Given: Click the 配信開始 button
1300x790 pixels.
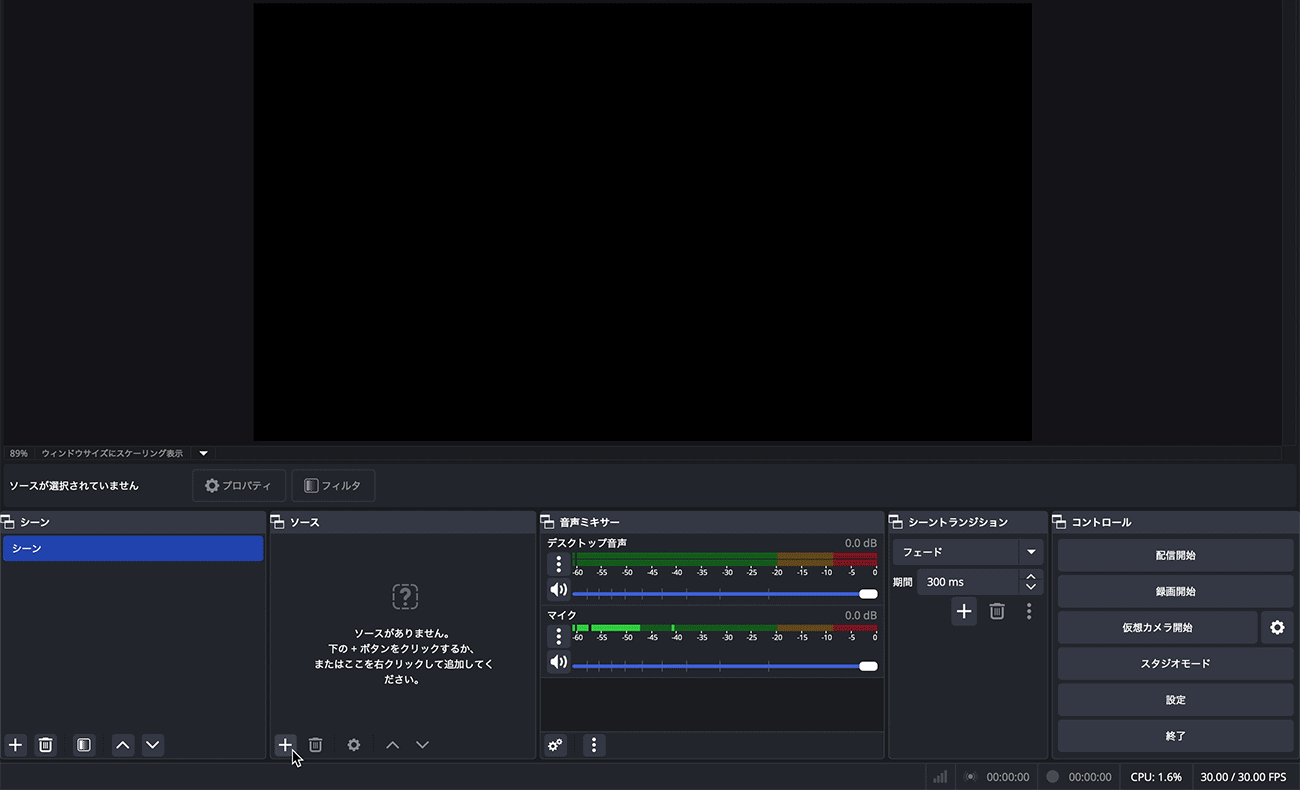Looking at the screenshot, I should pos(1175,555).
